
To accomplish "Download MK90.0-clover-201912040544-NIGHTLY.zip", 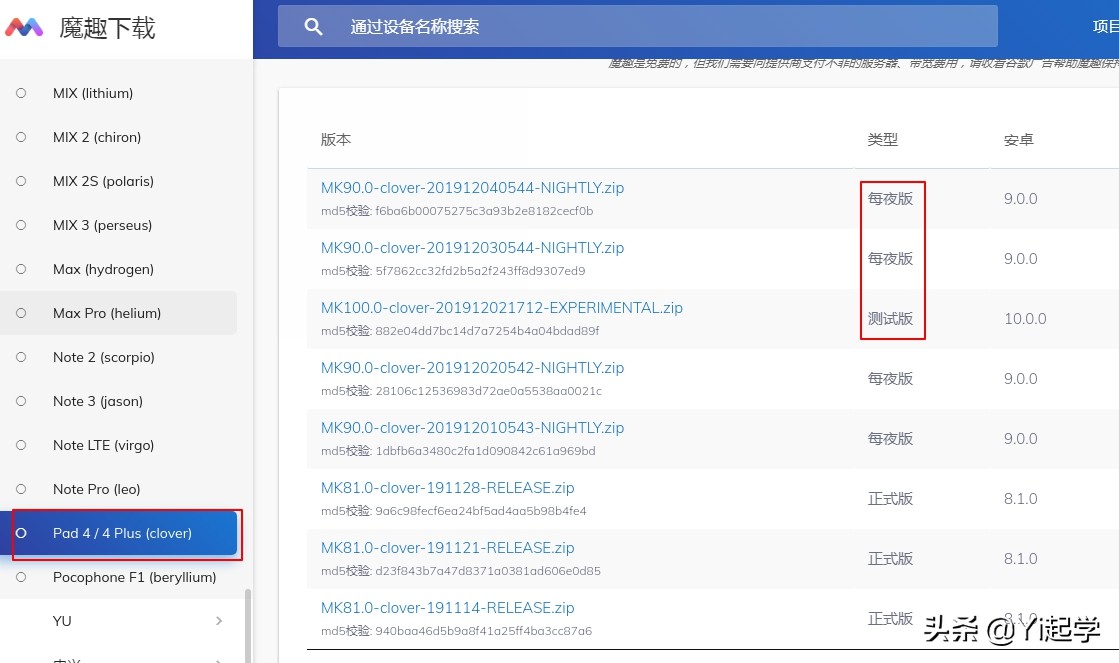I will pyautogui.click(x=472, y=187).
